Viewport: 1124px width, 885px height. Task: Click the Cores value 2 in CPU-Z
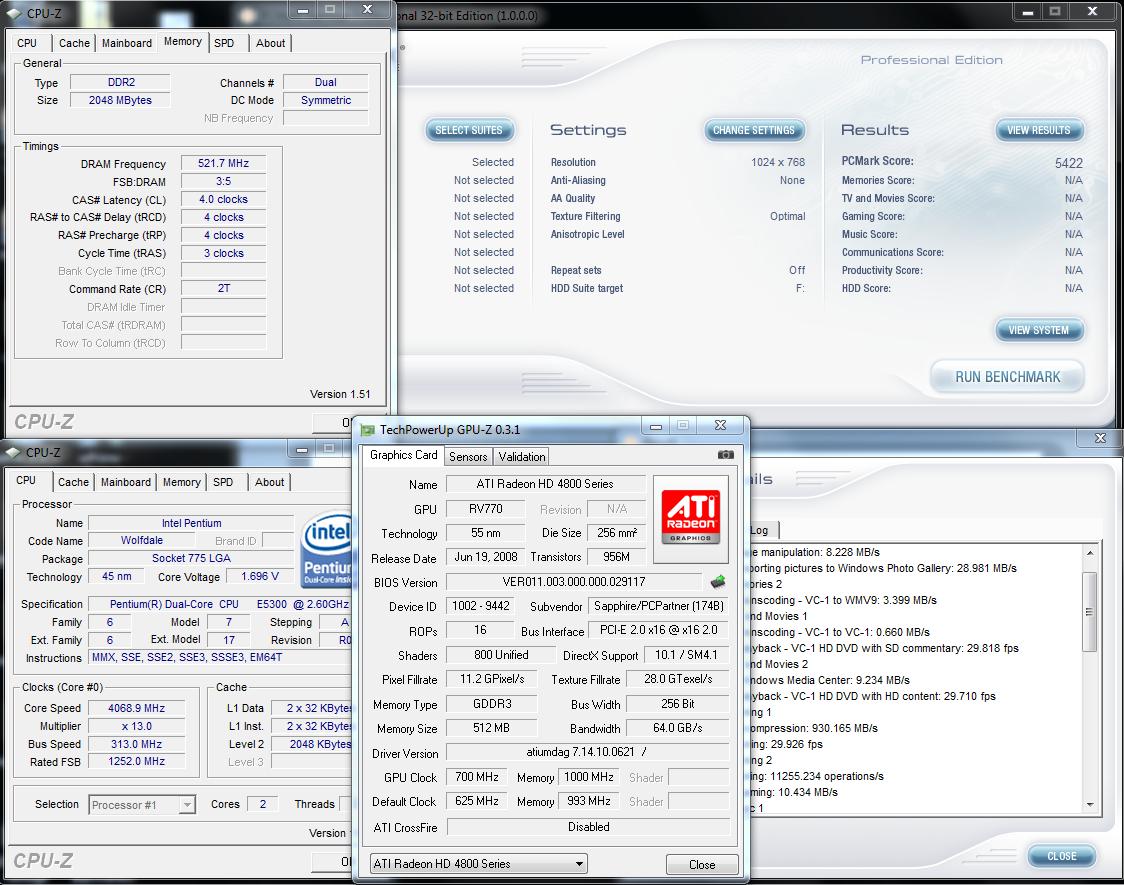point(262,804)
